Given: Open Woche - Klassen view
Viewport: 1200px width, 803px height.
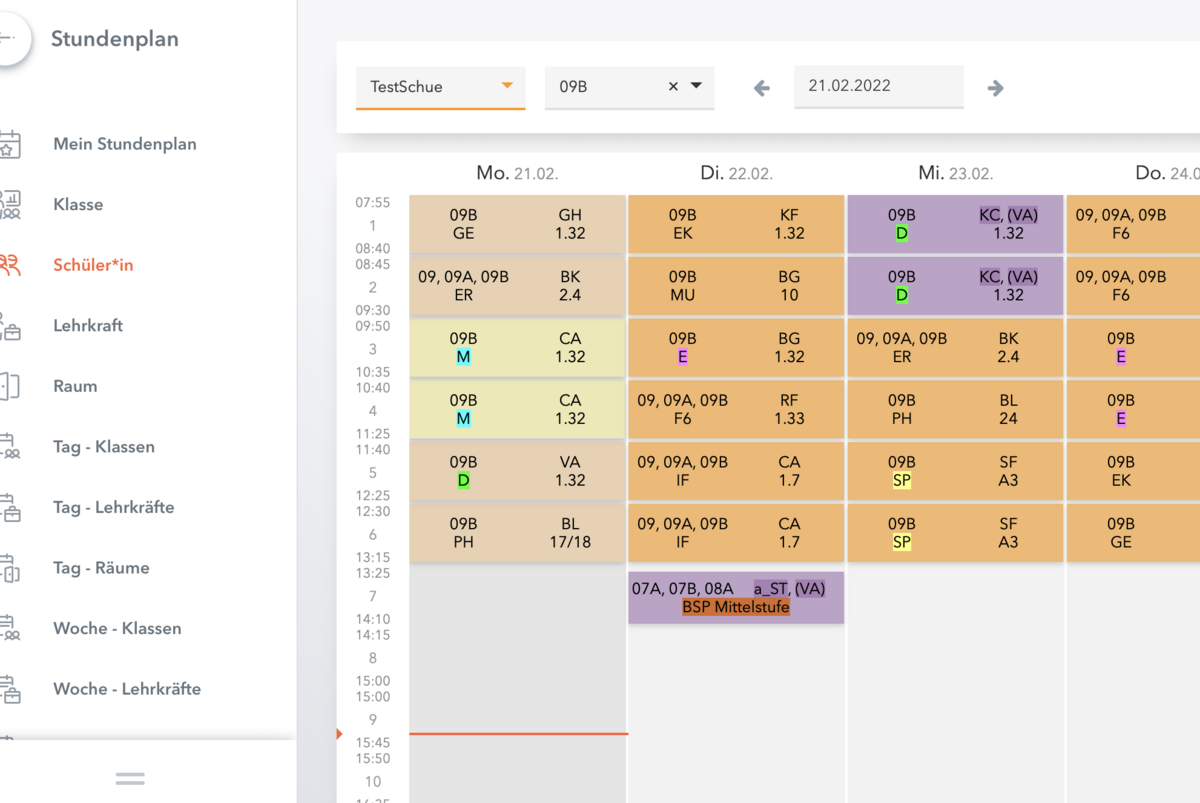Looking at the screenshot, I should [117, 628].
